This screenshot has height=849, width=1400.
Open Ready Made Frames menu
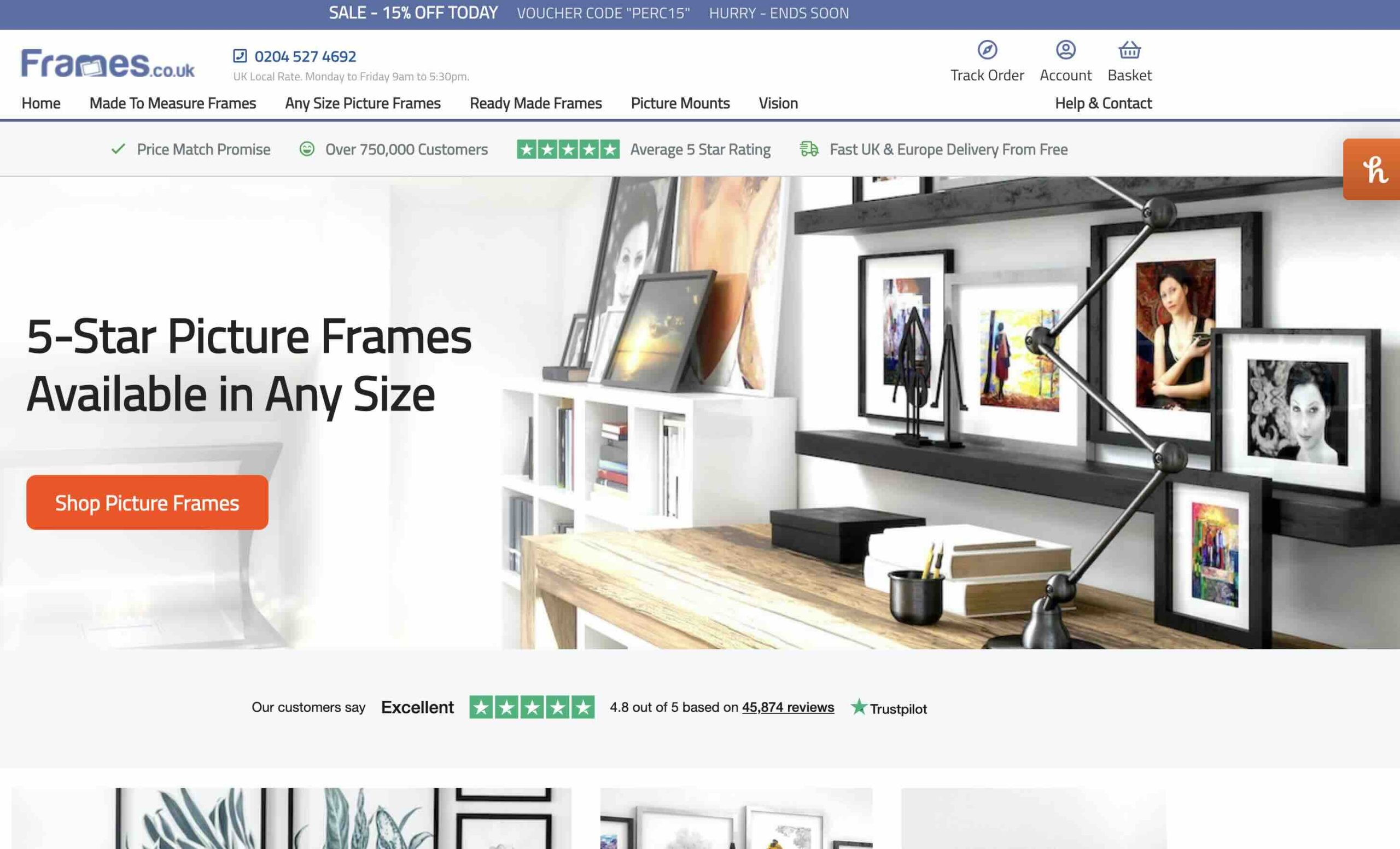click(x=535, y=103)
